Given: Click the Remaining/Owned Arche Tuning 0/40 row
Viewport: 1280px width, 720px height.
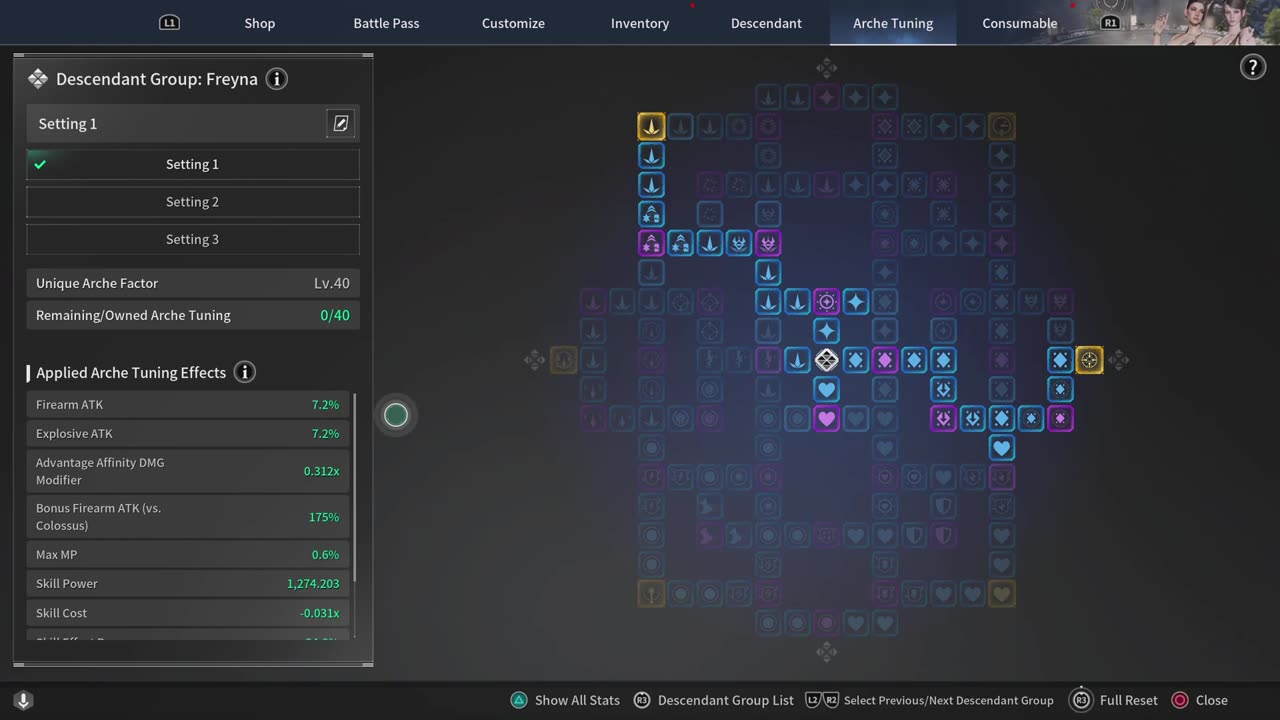Looking at the screenshot, I should 192,315.
